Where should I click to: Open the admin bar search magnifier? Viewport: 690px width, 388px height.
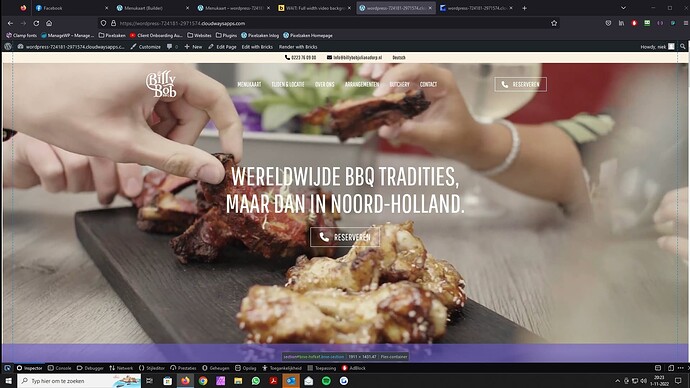pyautogui.click(x=683, y=46)
